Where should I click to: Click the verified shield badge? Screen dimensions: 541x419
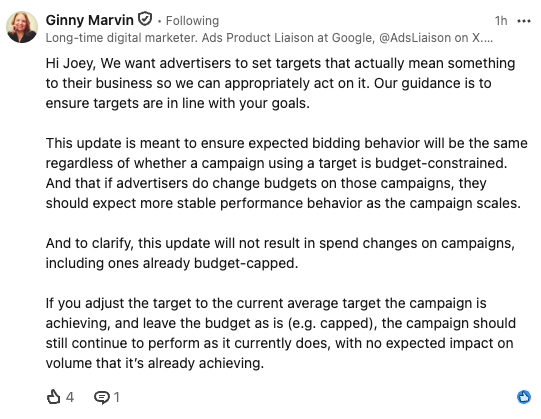(x=145, y=19)
